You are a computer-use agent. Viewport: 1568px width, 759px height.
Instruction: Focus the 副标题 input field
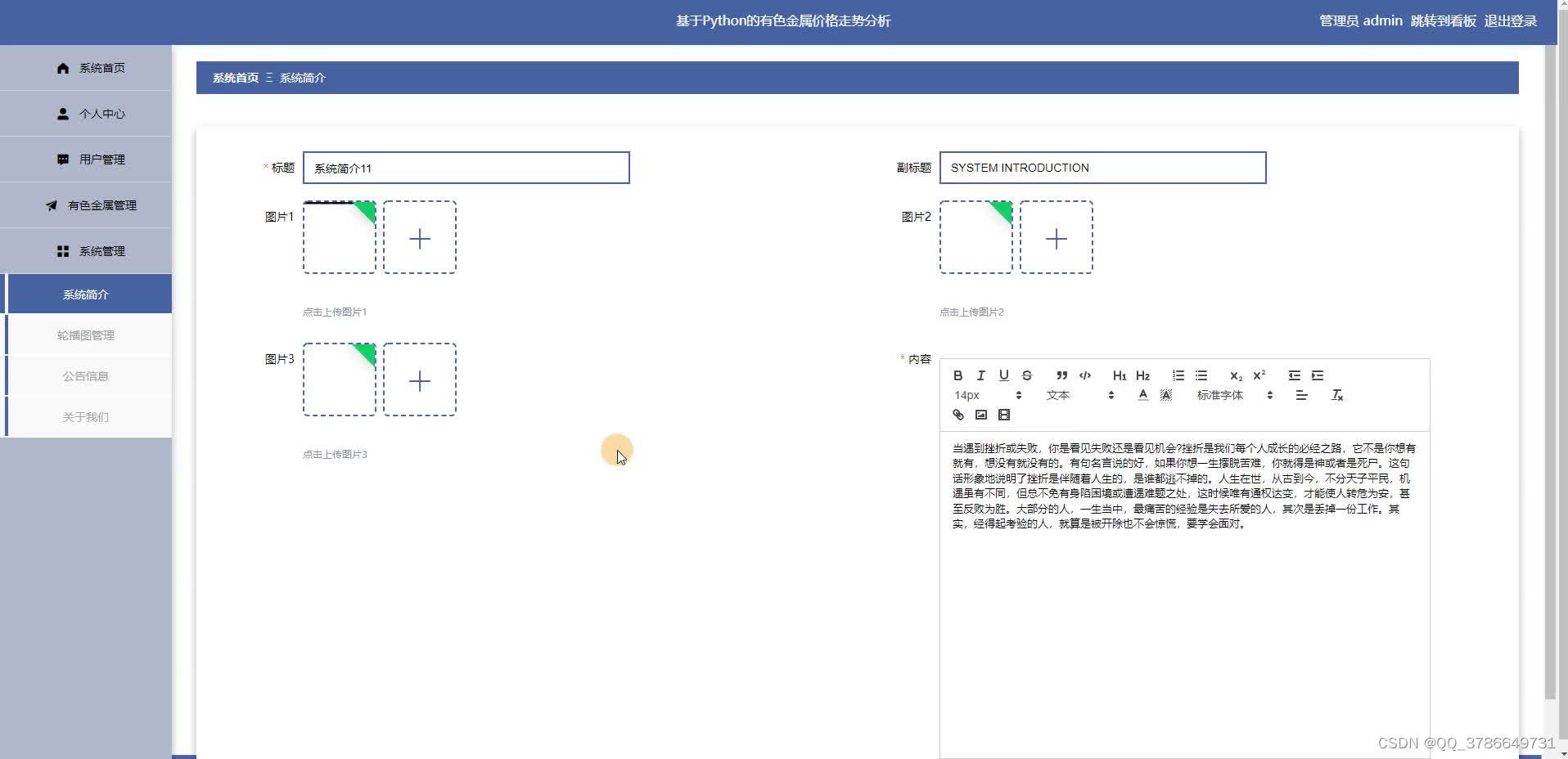[1103, 168]
